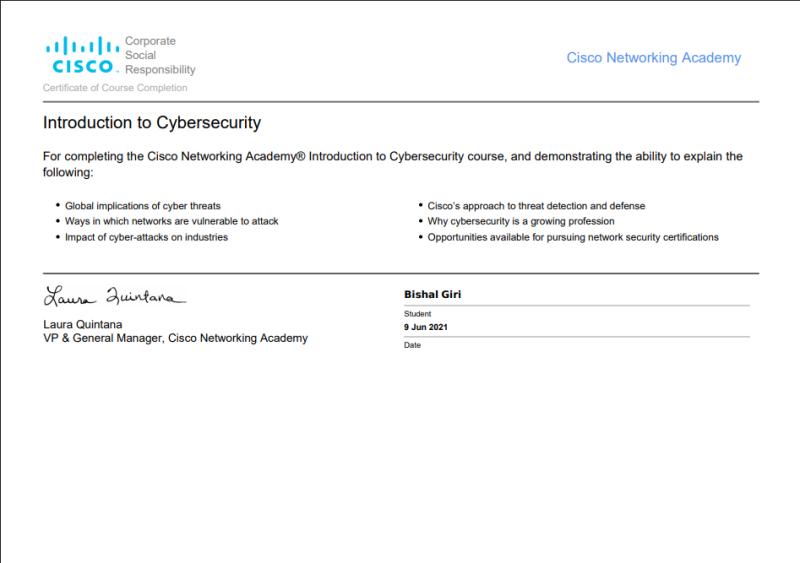This screenshot has height=563, width=800.
Task: Click the VP & General Manager title line
Action: pos(175,338)
